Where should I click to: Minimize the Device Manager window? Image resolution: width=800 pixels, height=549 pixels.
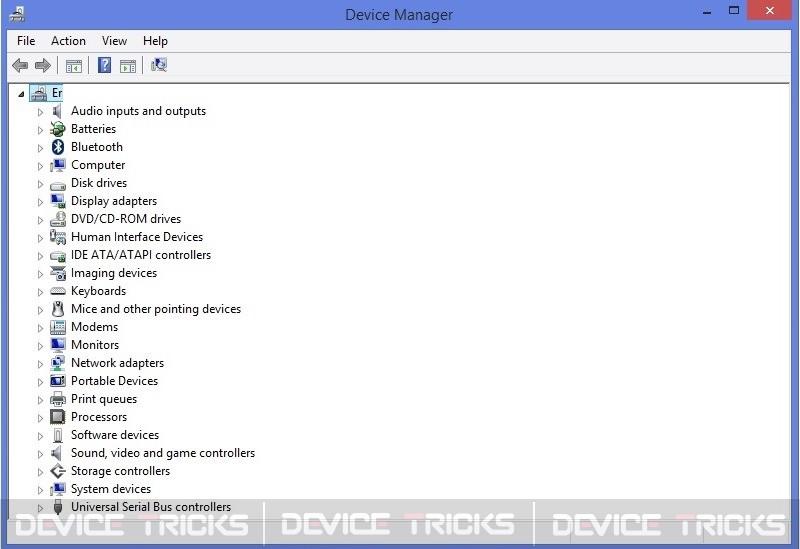coord(707,11)
